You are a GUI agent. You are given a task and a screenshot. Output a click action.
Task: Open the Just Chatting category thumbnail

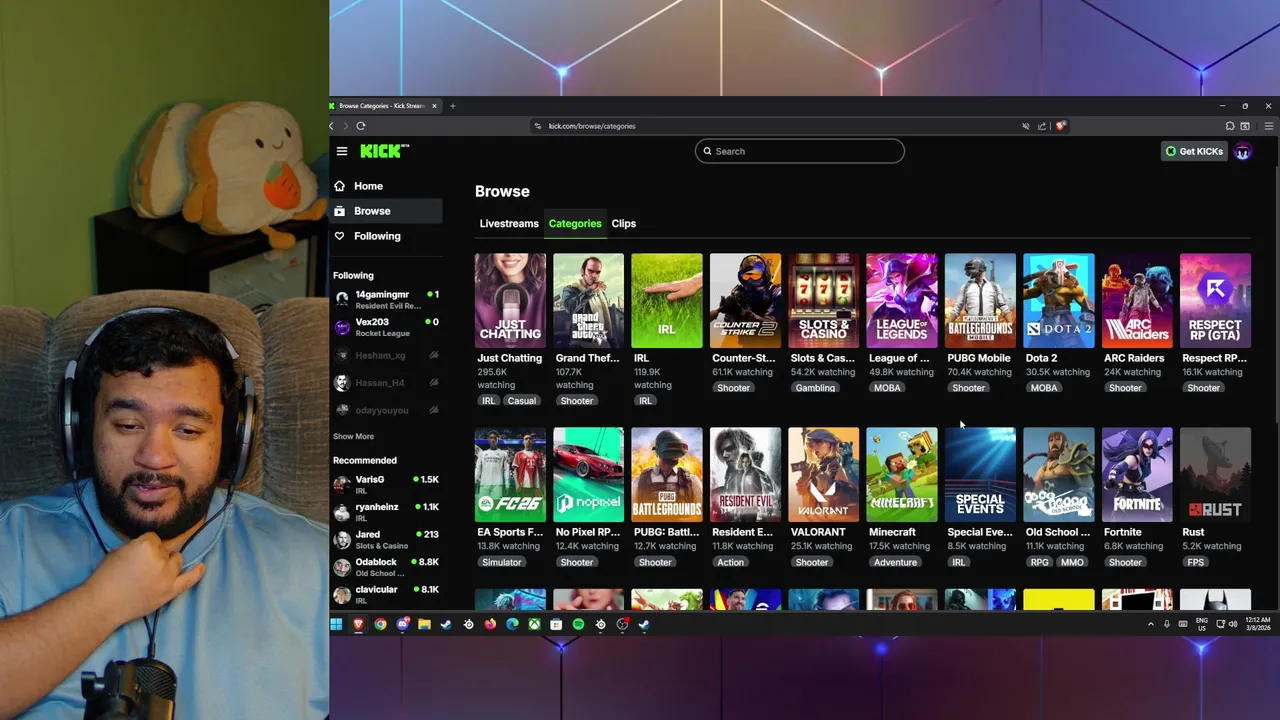click(510, 300)
